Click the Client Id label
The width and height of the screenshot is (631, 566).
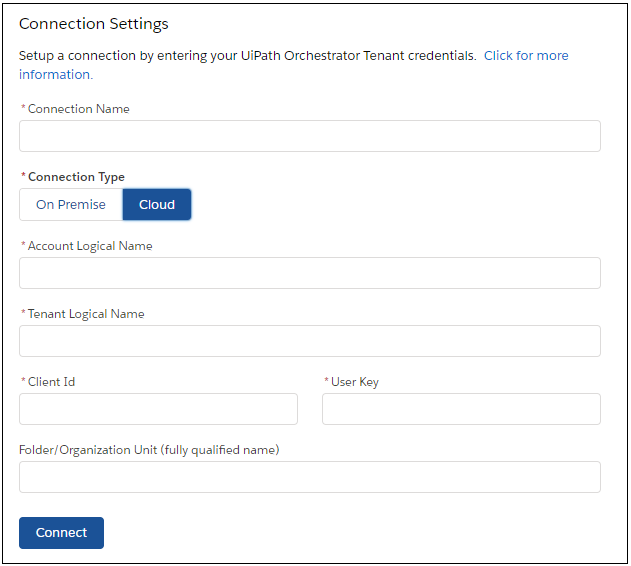tap(51, 382)
